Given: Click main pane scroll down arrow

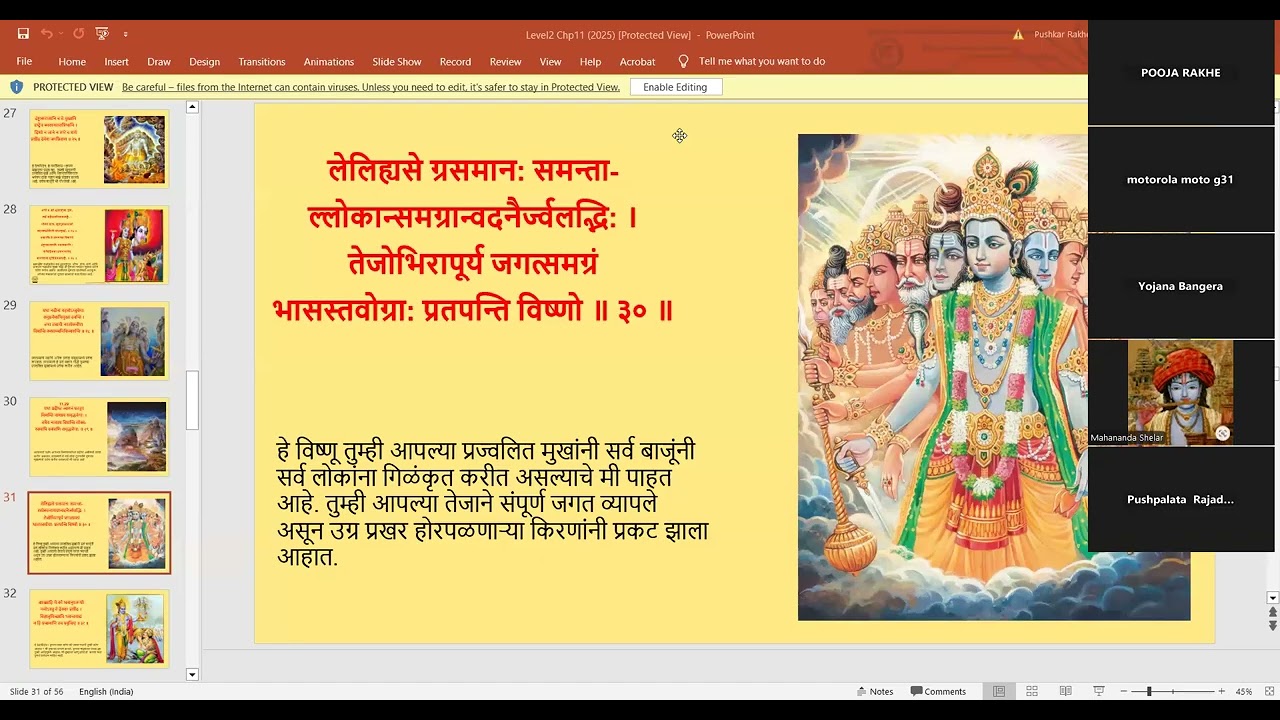Looking at the screenshot, I should pos(1273,598).
